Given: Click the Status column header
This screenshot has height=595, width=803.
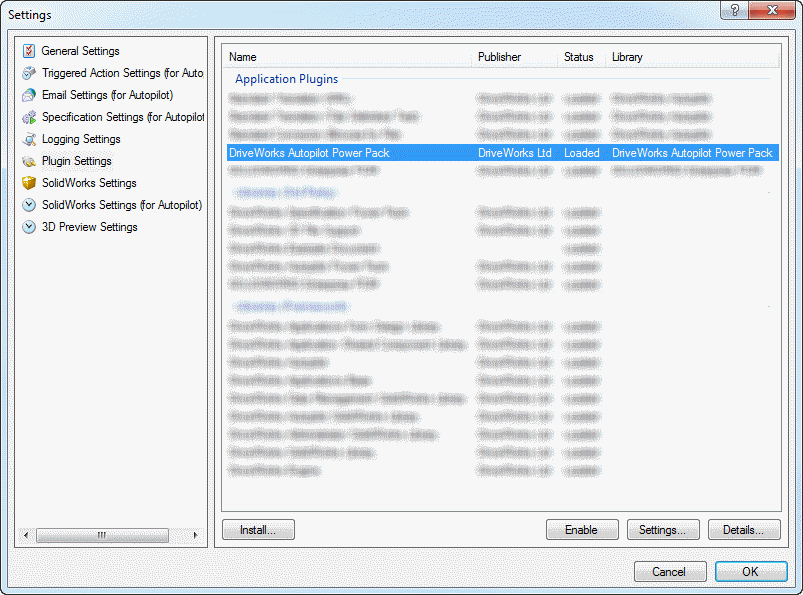Looking at the screenshot, I should pyautogui.click(x=581, y=57).
